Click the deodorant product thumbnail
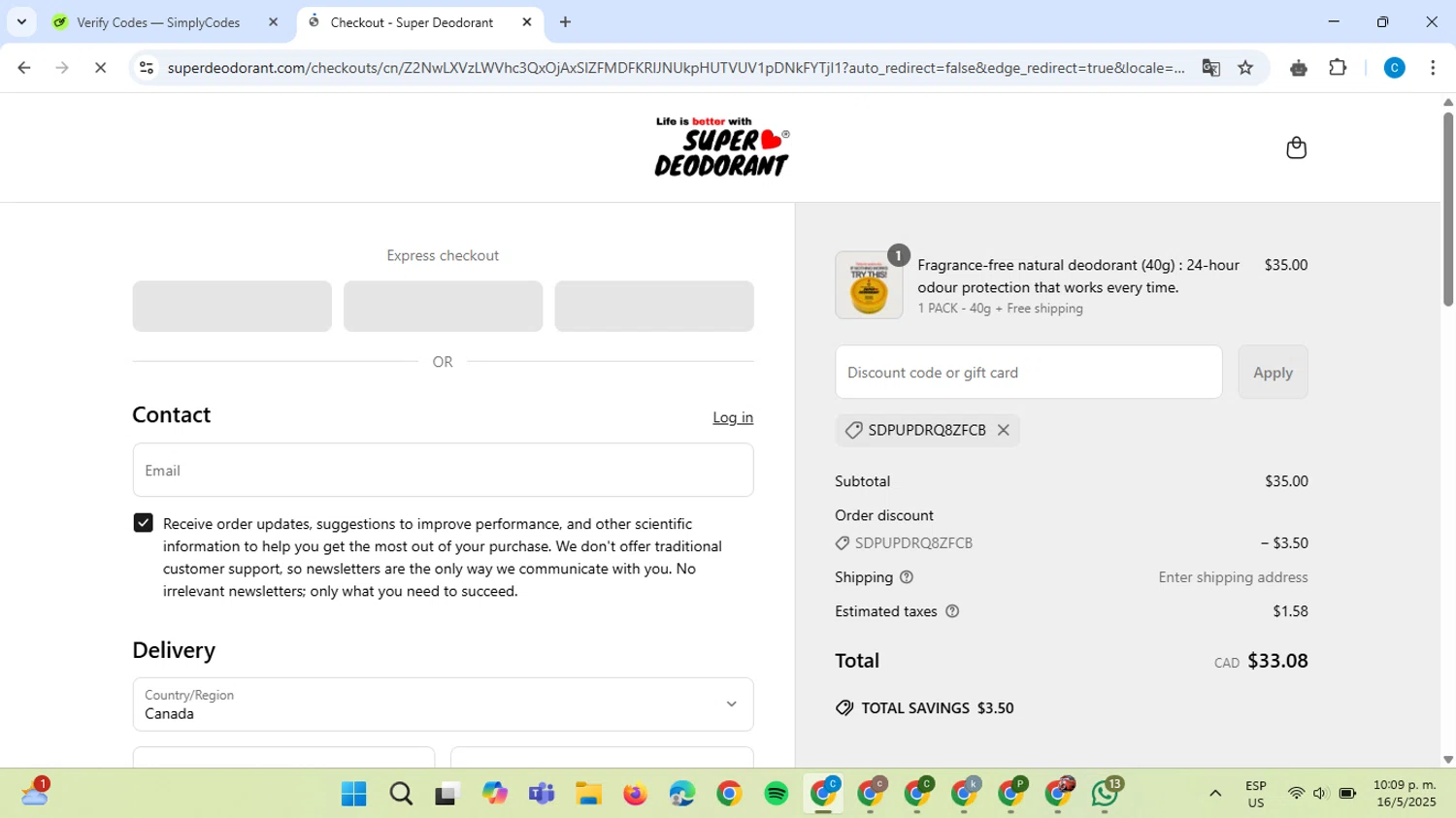The image size is (1456, 818). pos(869,285)
